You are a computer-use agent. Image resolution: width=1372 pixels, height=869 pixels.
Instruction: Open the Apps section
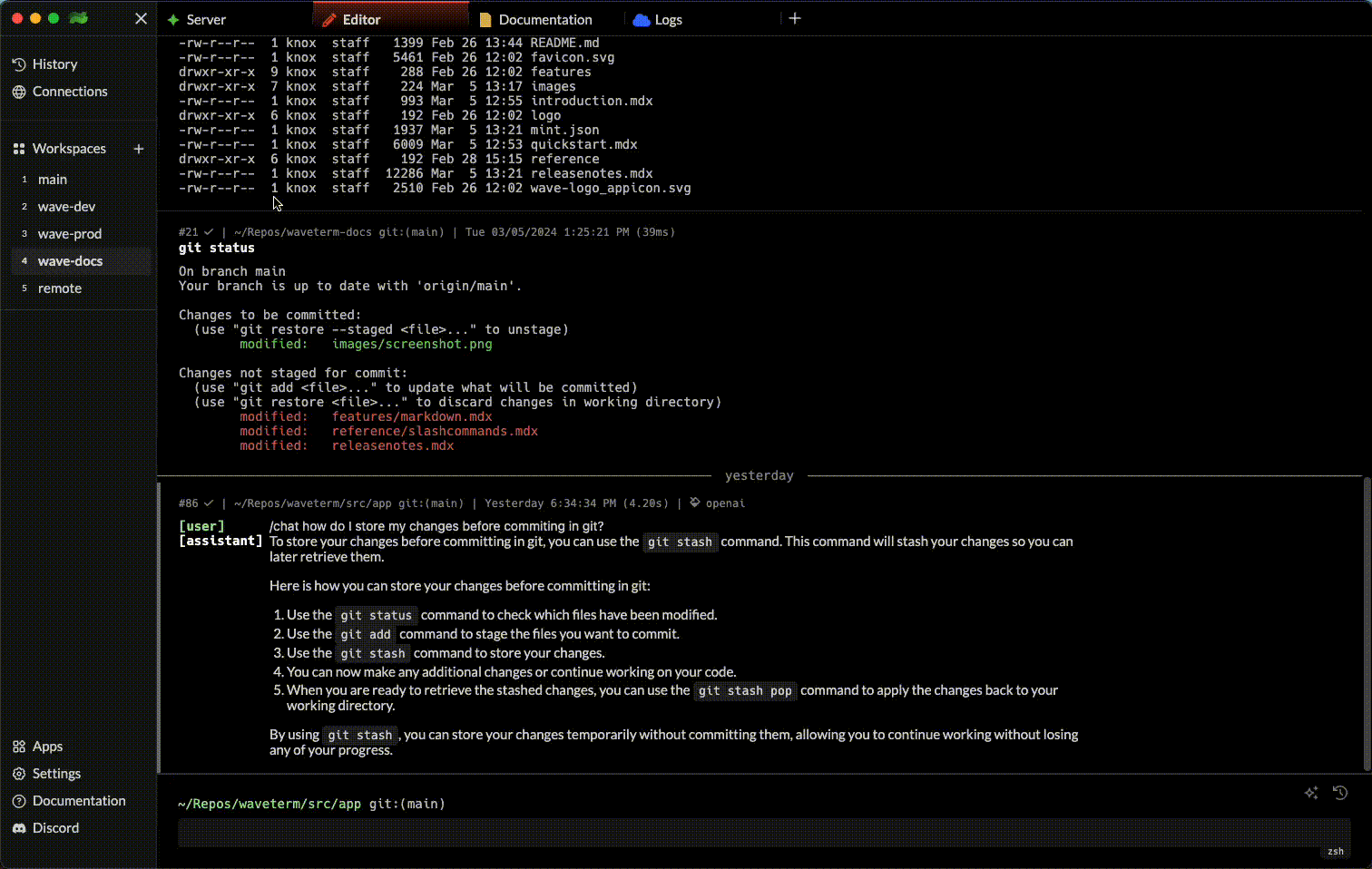[38, 747]
